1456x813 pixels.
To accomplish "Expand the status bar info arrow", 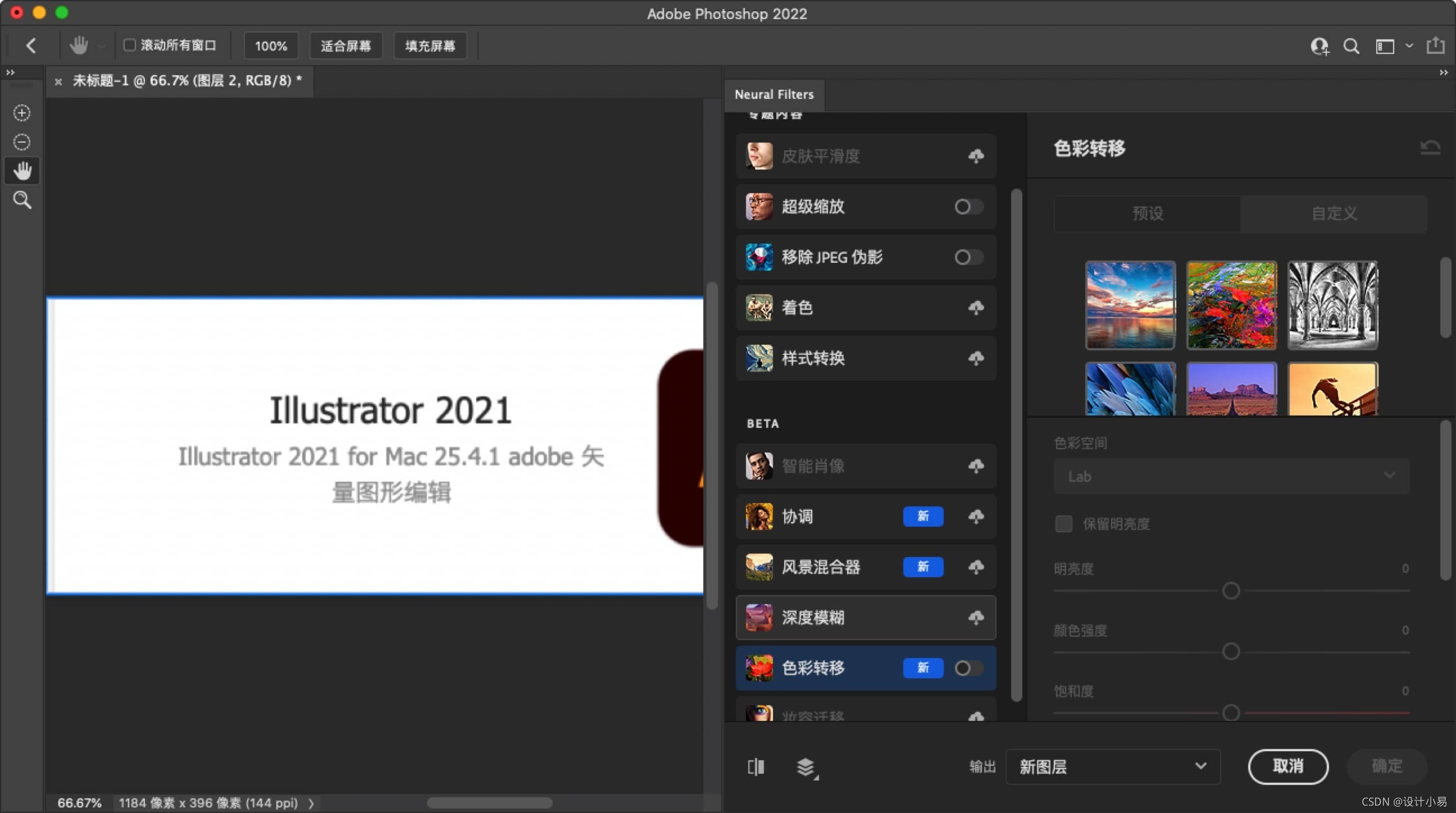I will point(311,803).
